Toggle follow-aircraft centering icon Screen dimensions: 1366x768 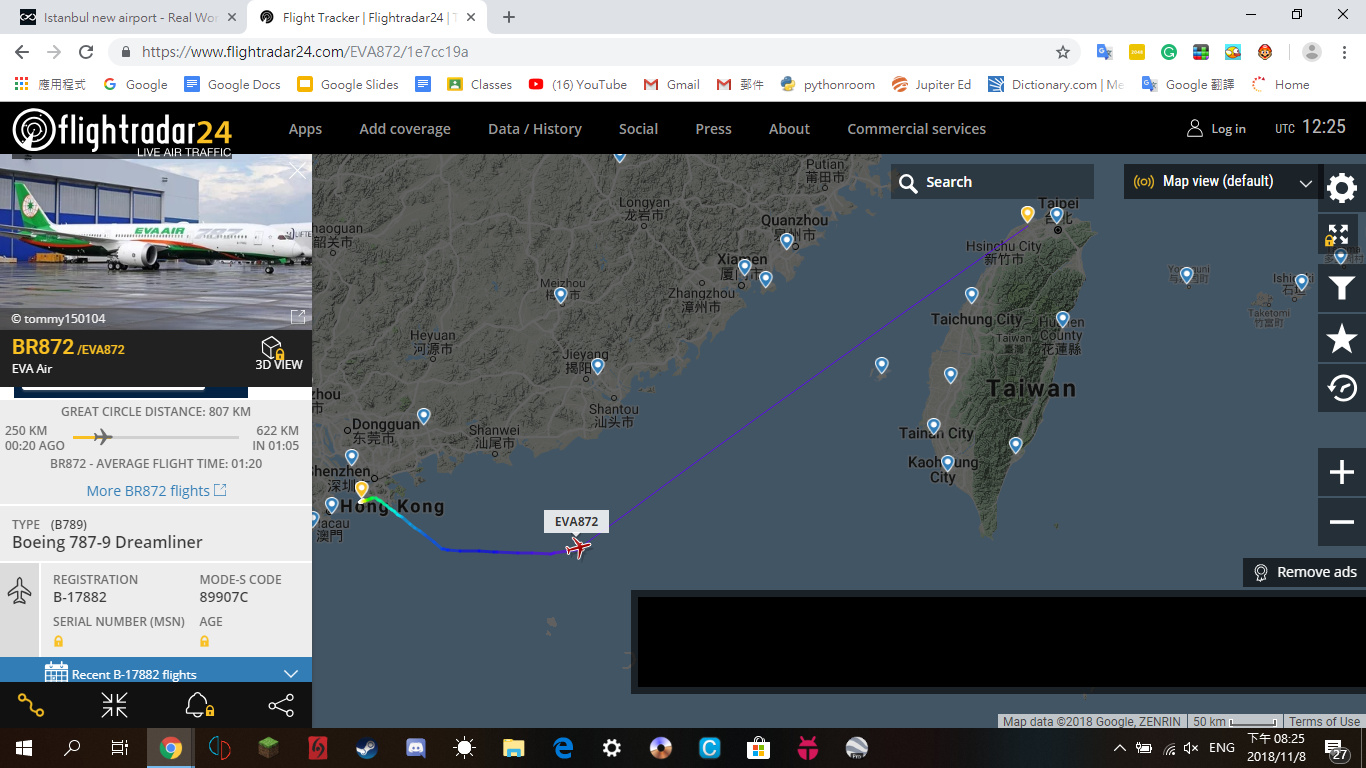[114, 705]
